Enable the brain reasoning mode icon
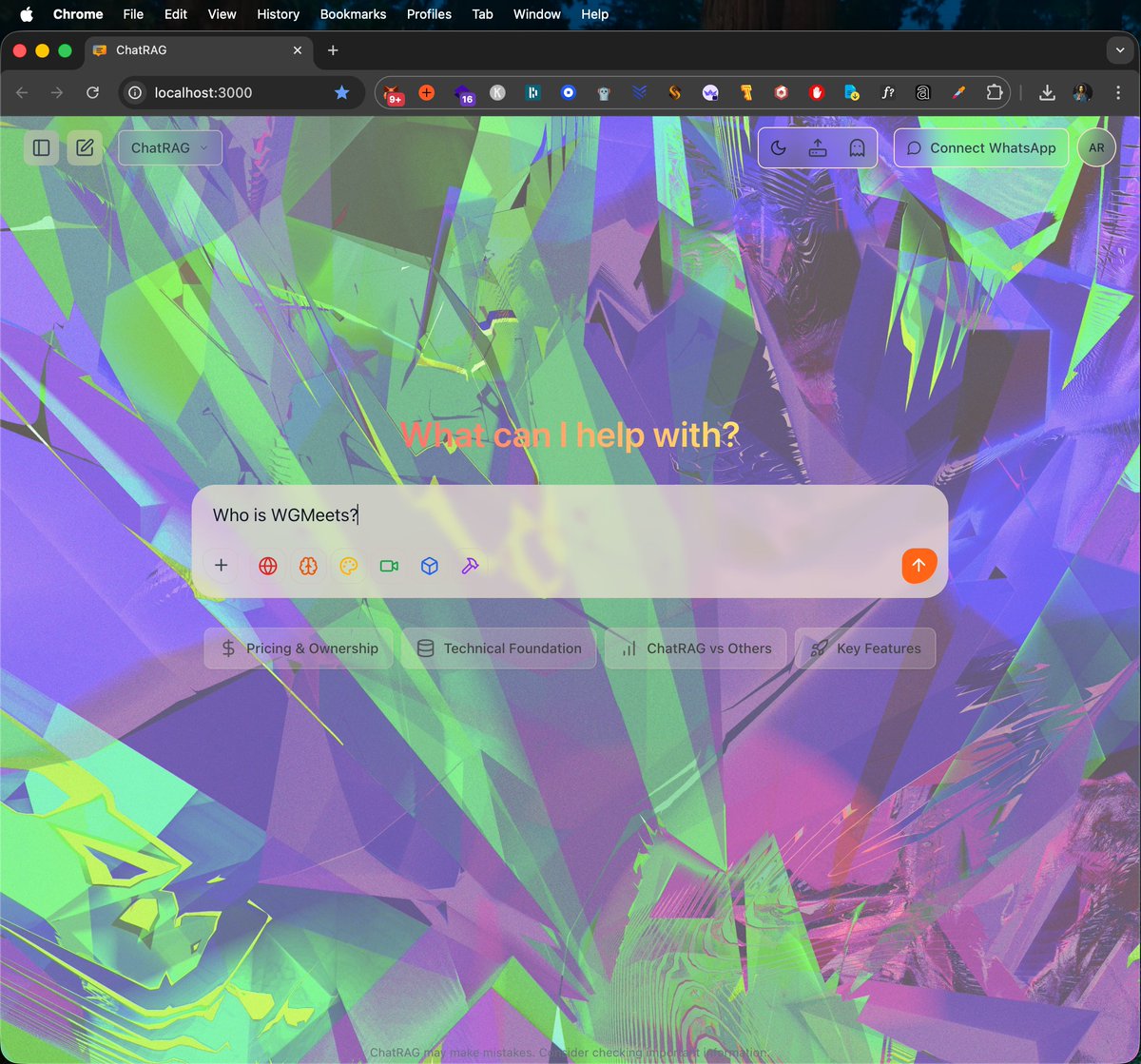 point(308,566)
